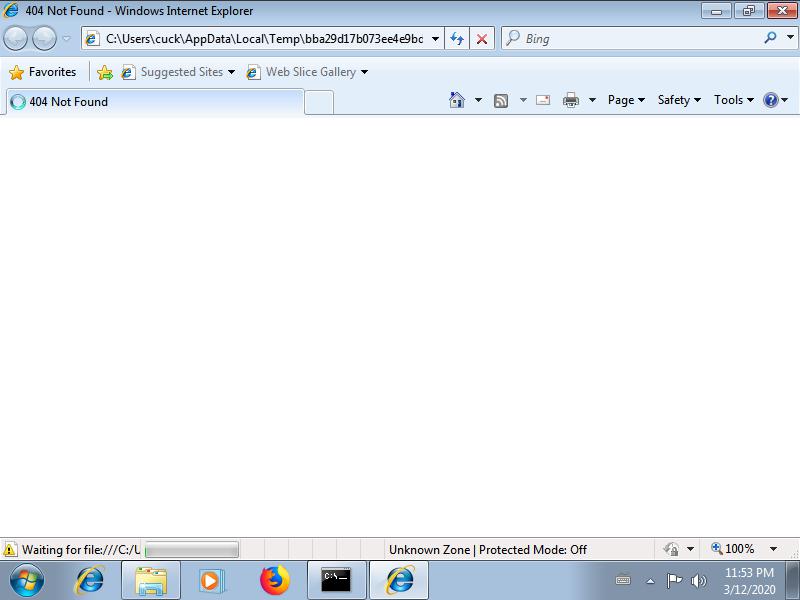Open the Help question mark menu
Viewport: 800px width, 600px height.
point(775,100)
